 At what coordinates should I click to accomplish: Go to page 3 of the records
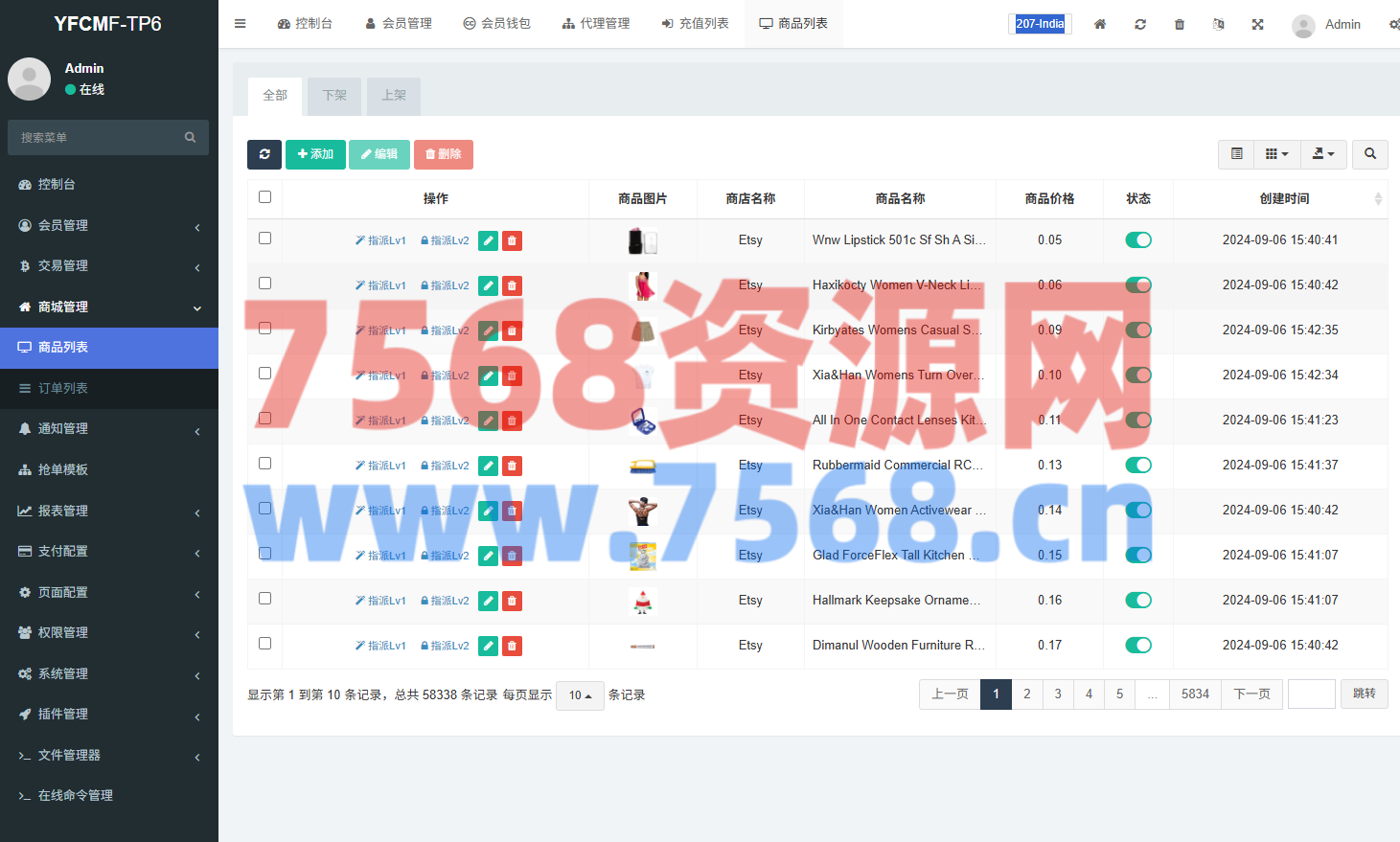click(1058, 694)
